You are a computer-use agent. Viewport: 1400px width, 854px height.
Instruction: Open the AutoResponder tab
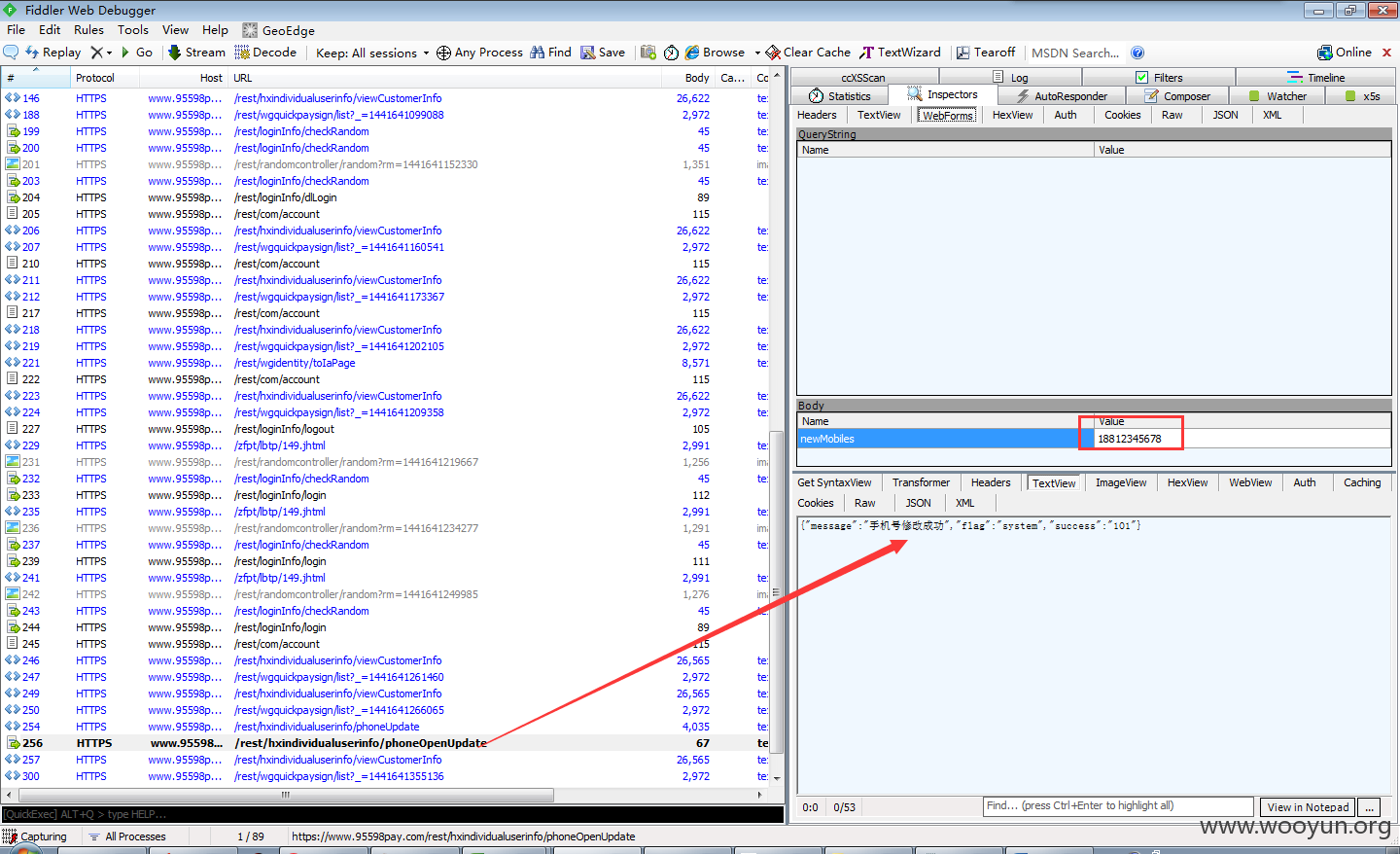coord(1061,96)
